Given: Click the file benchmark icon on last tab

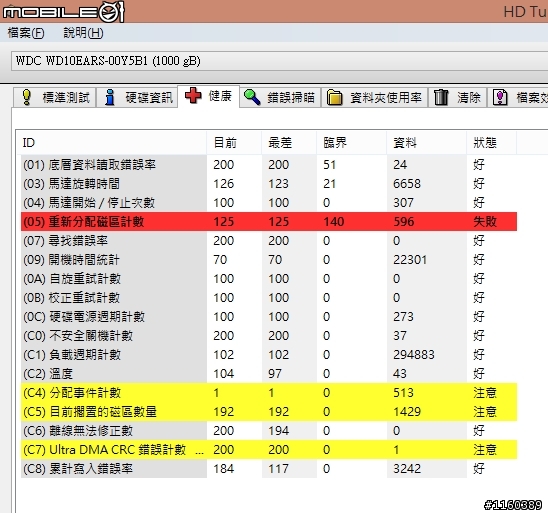Looking at the screenshot, I should [500, 97].
